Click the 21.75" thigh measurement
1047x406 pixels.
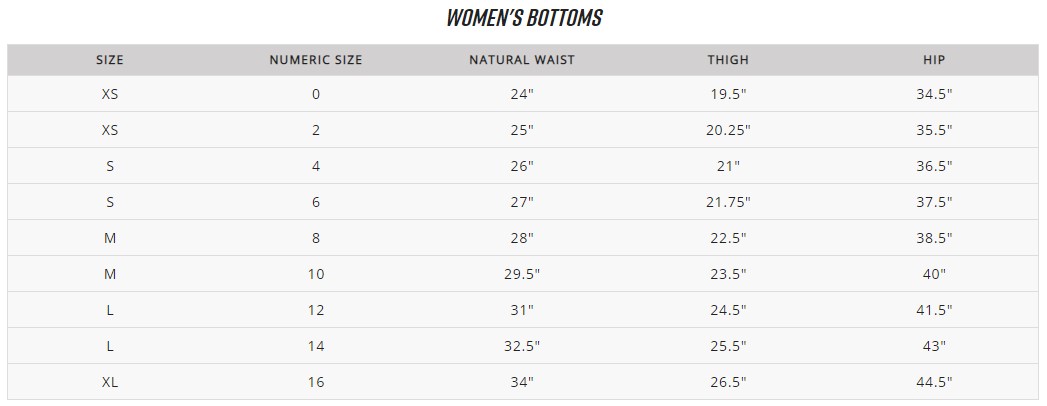pos(728,202)
